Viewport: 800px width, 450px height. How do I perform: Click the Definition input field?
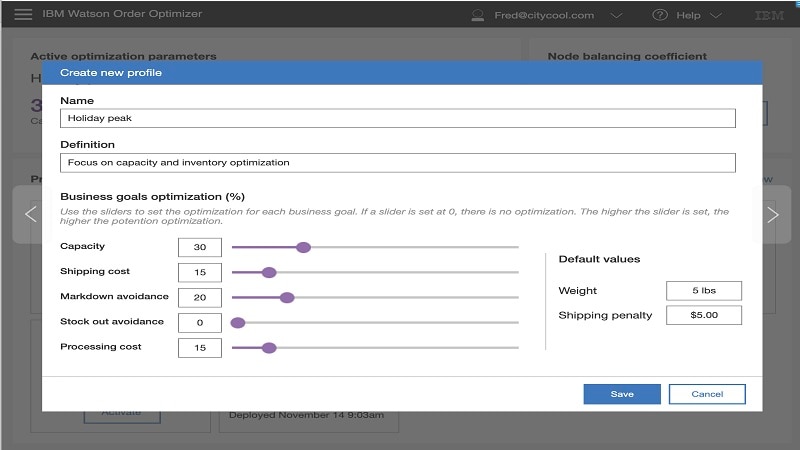(397, 163)
